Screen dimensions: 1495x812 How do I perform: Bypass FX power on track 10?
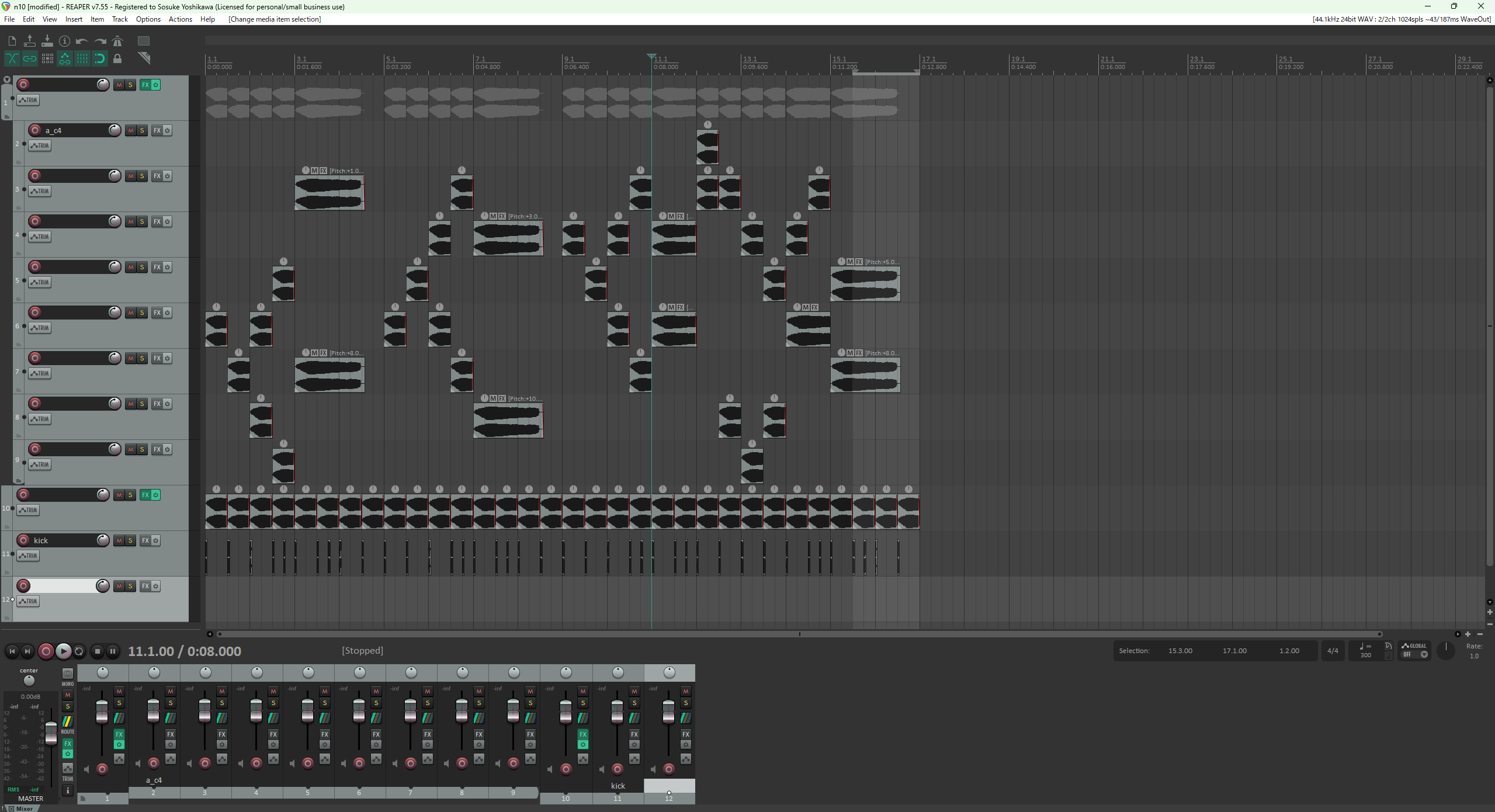click(155, 495)
